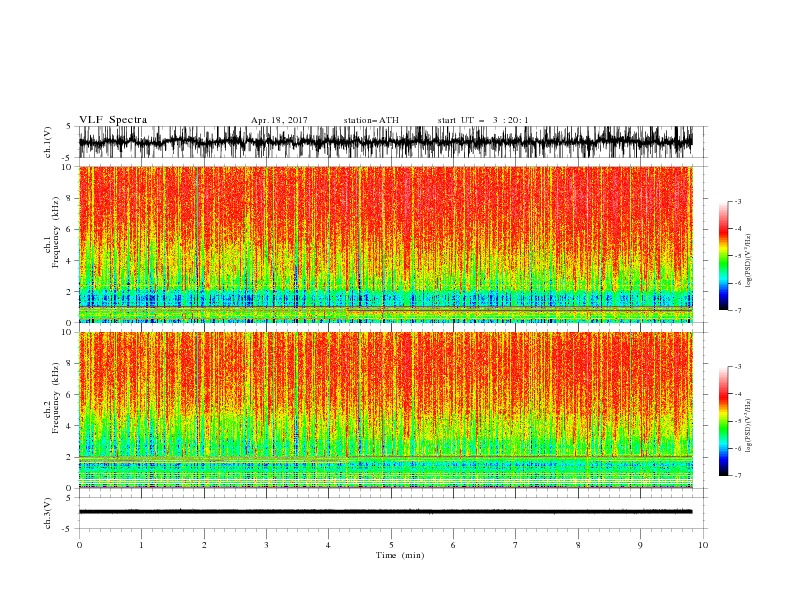Click the time axis tick label '10'
792x612 pixels.
pyautogui.click(x=703, y=545)
